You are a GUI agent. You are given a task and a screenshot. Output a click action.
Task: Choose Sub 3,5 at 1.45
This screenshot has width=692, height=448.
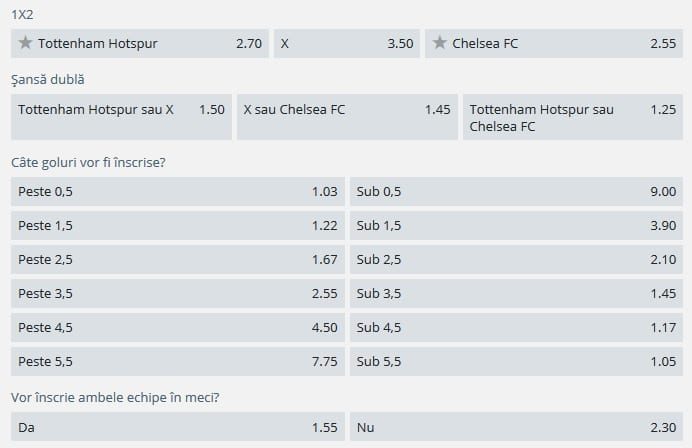click(516, 294)
